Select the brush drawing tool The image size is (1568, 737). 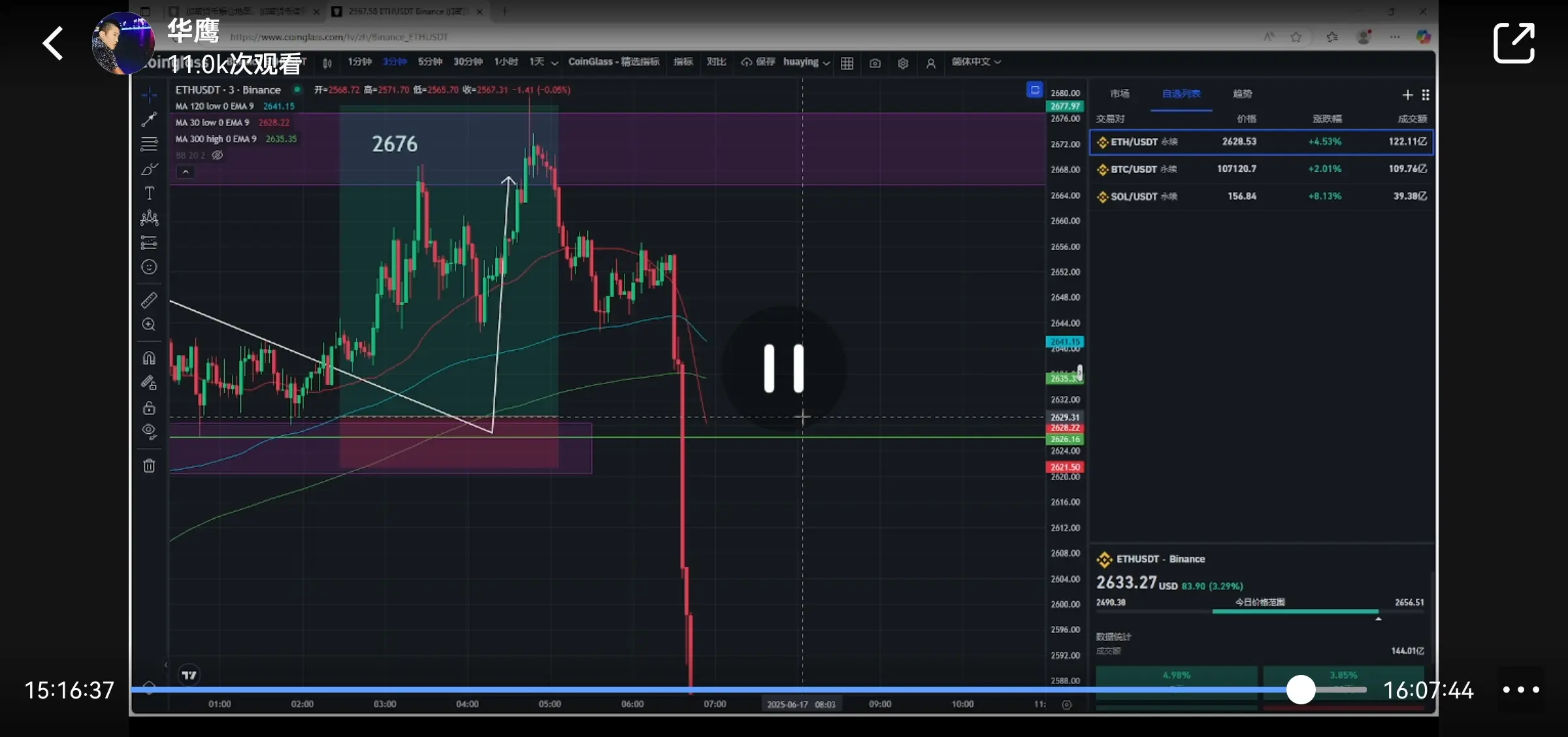(149, 169)
